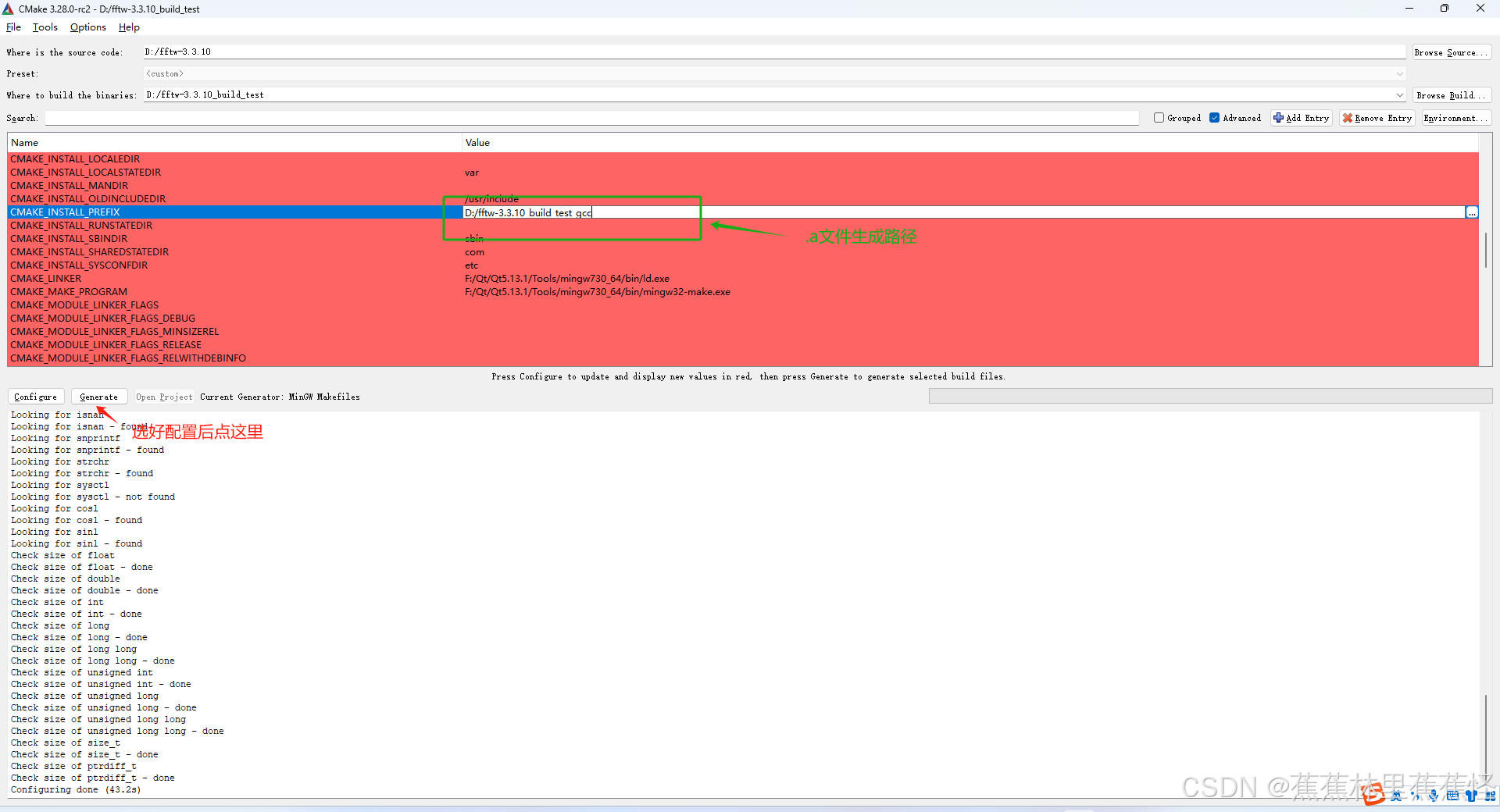Click the CMake logo in the title bar
1500x812 pixels.
8,9
